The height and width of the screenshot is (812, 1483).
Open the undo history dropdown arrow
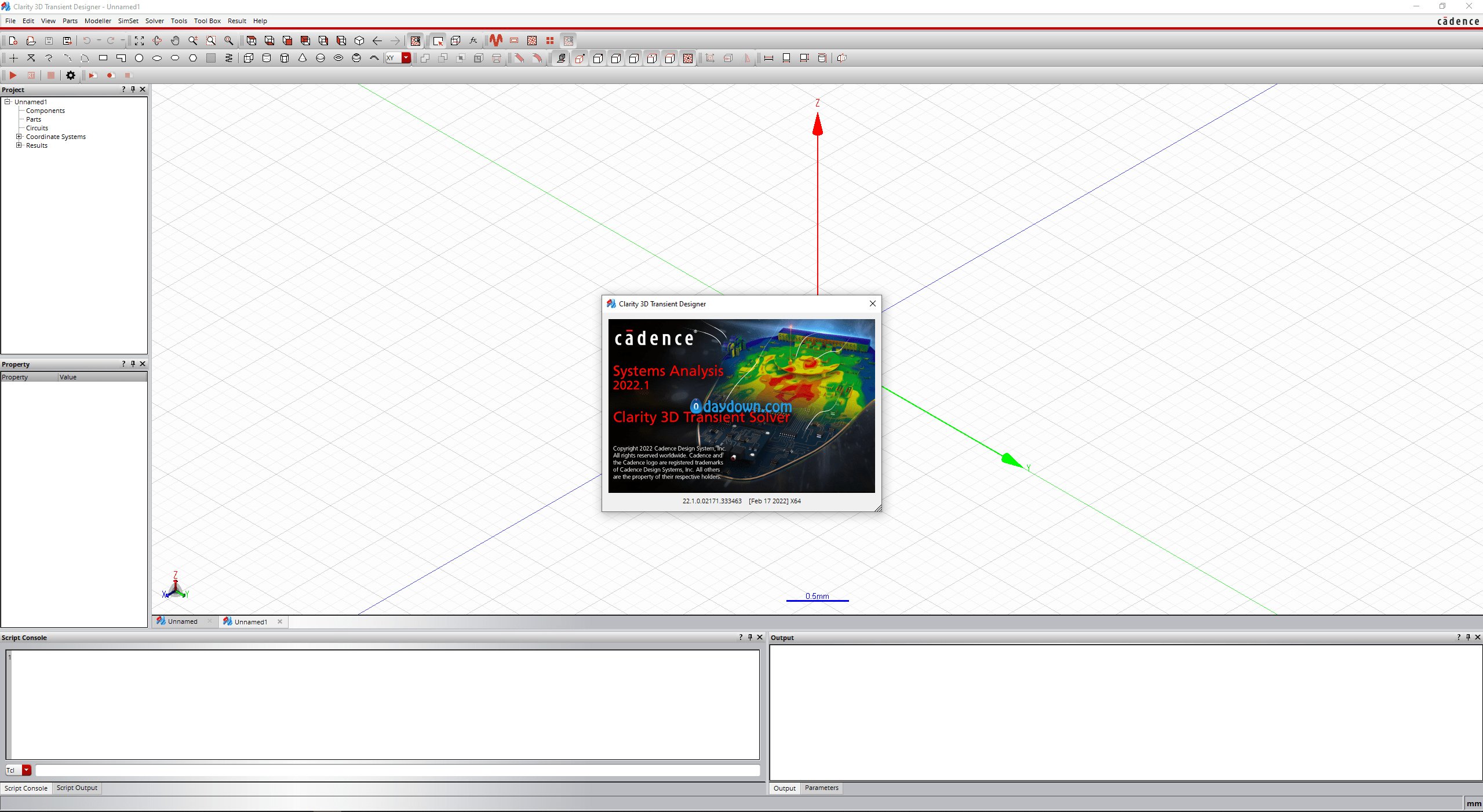coord(99,41)
